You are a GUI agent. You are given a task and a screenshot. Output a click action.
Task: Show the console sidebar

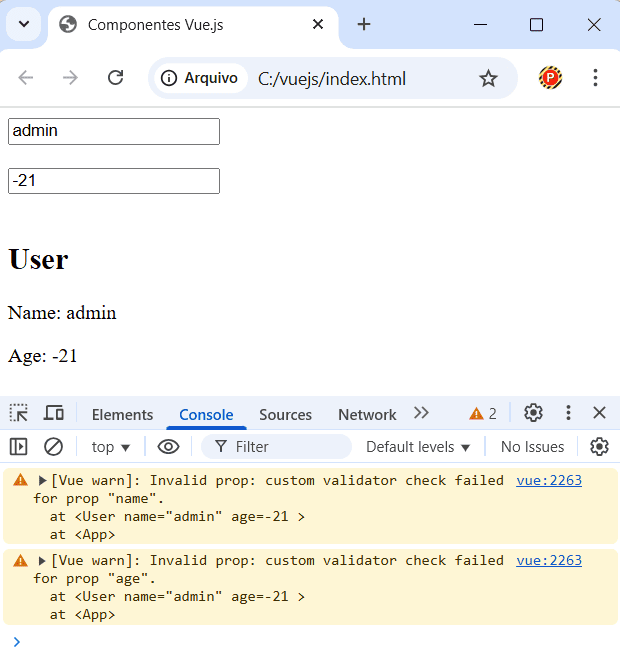tap(18, 447)
